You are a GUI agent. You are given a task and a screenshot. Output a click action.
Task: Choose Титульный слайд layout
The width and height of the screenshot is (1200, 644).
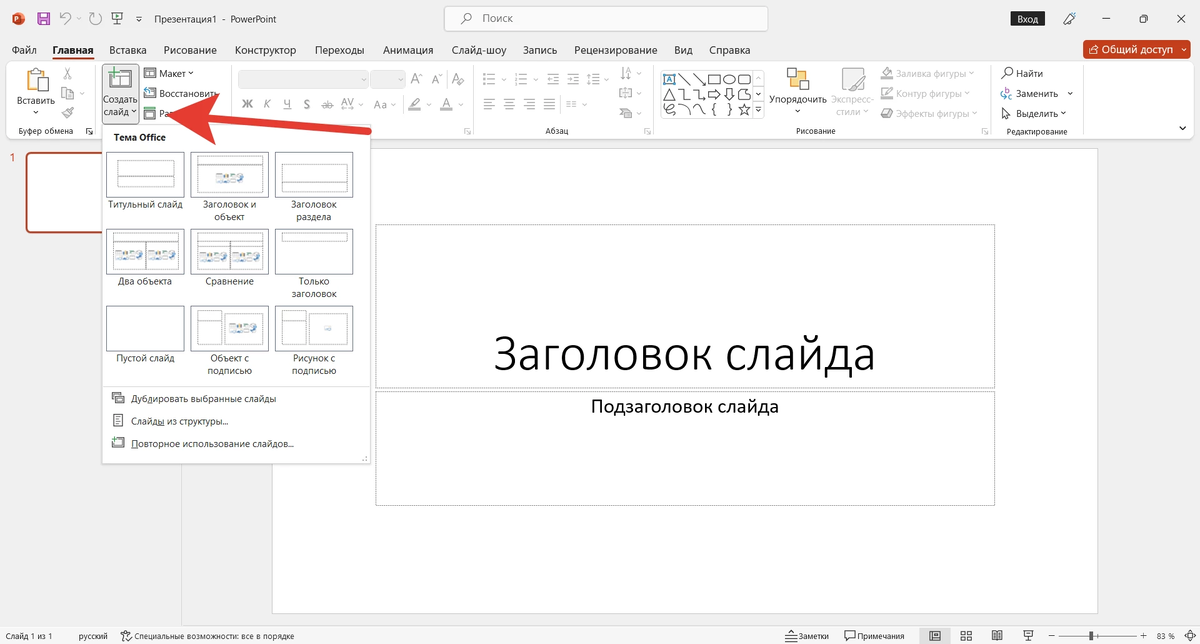[x=145, y=181]
